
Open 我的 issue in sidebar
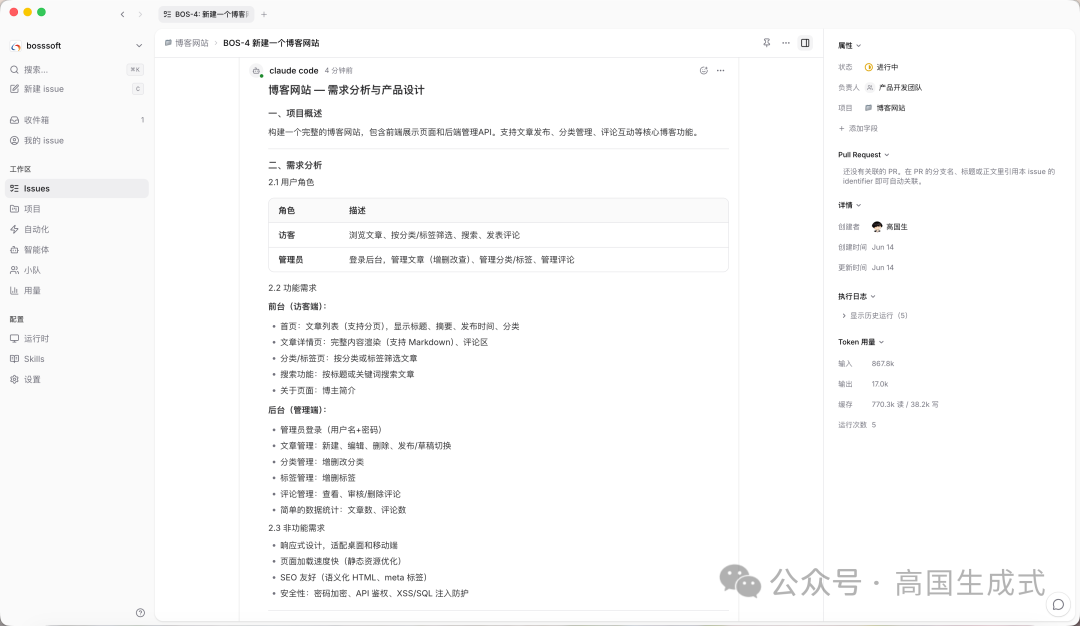tap(76, 140)
